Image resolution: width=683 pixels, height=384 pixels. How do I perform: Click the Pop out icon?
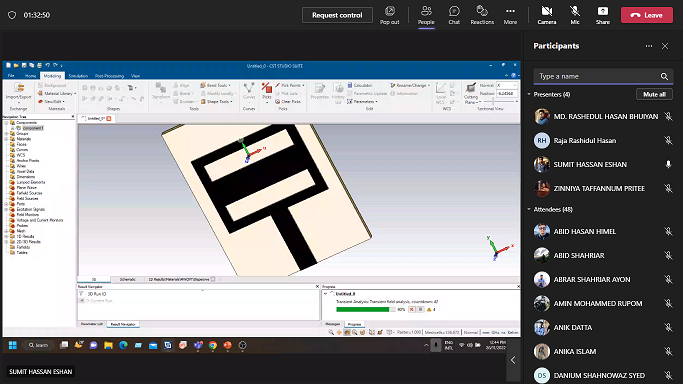[389, 11]
